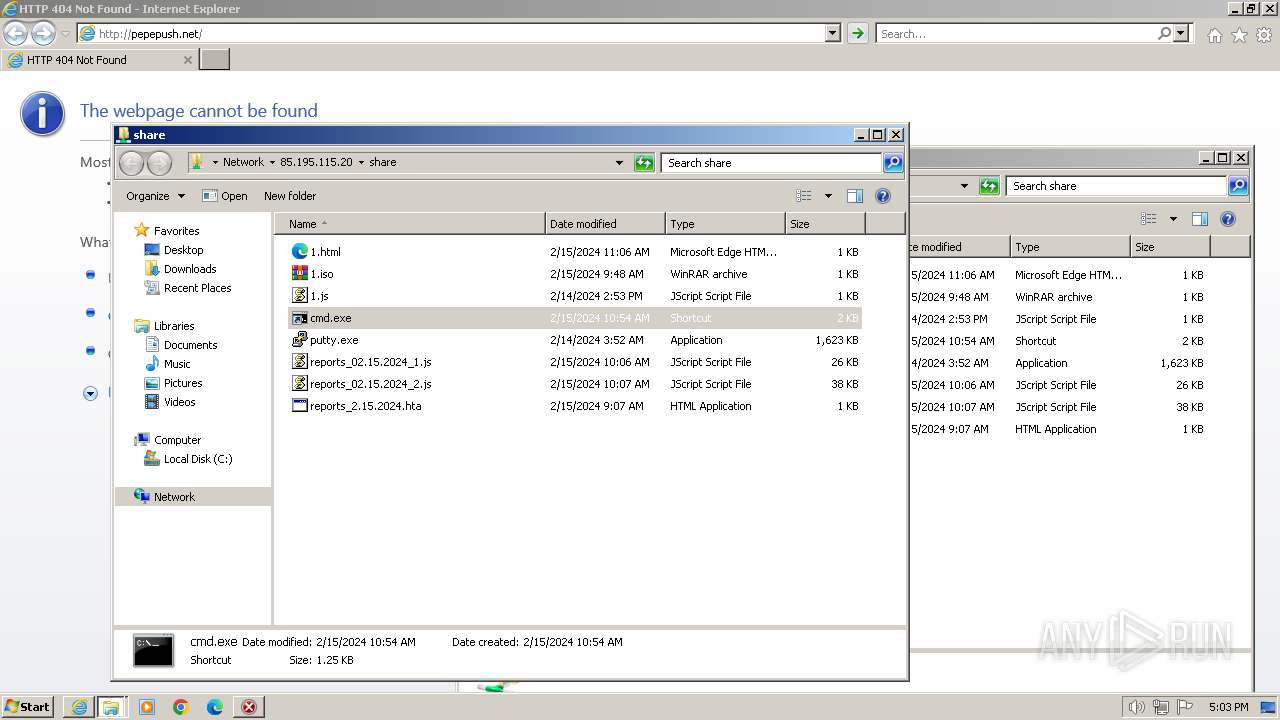Click the volume tray icon

[x=1137, y=707]
